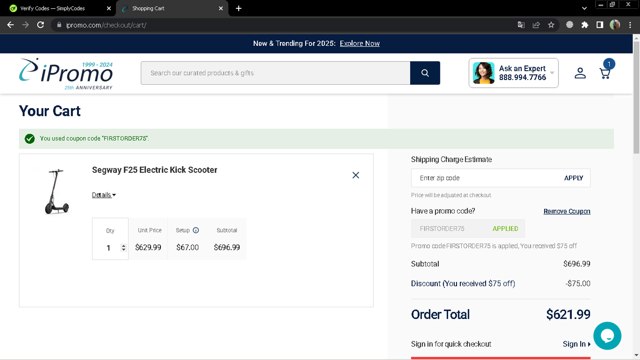Go back with browser back arrow
Screen dimensions: 640x360
coord(11,25)
